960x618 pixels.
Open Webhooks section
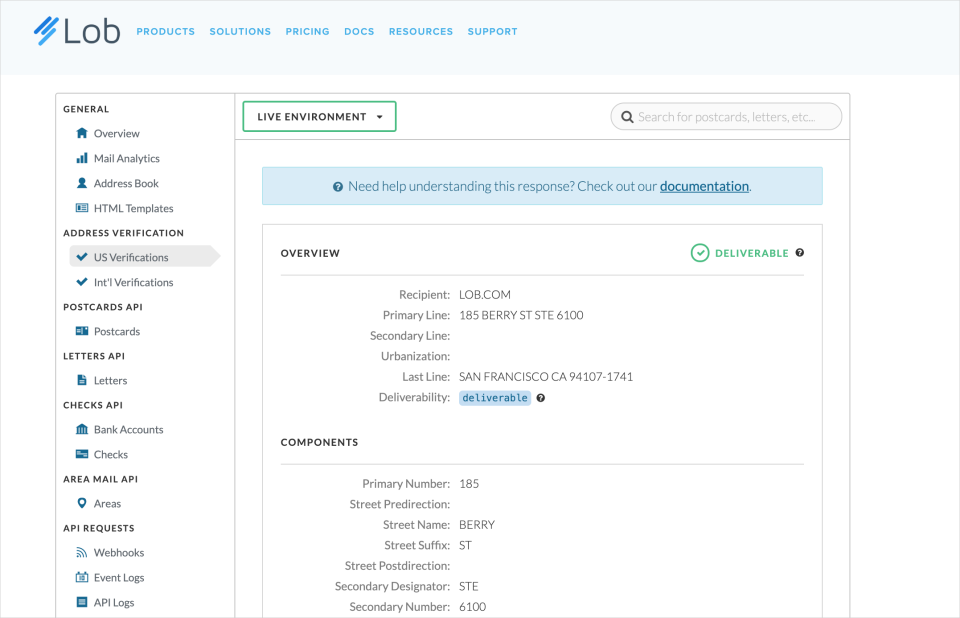tap(119, 552)
